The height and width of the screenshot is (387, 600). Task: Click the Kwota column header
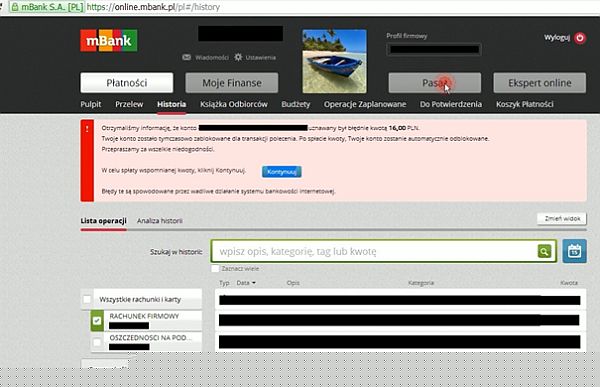point(569,283)
